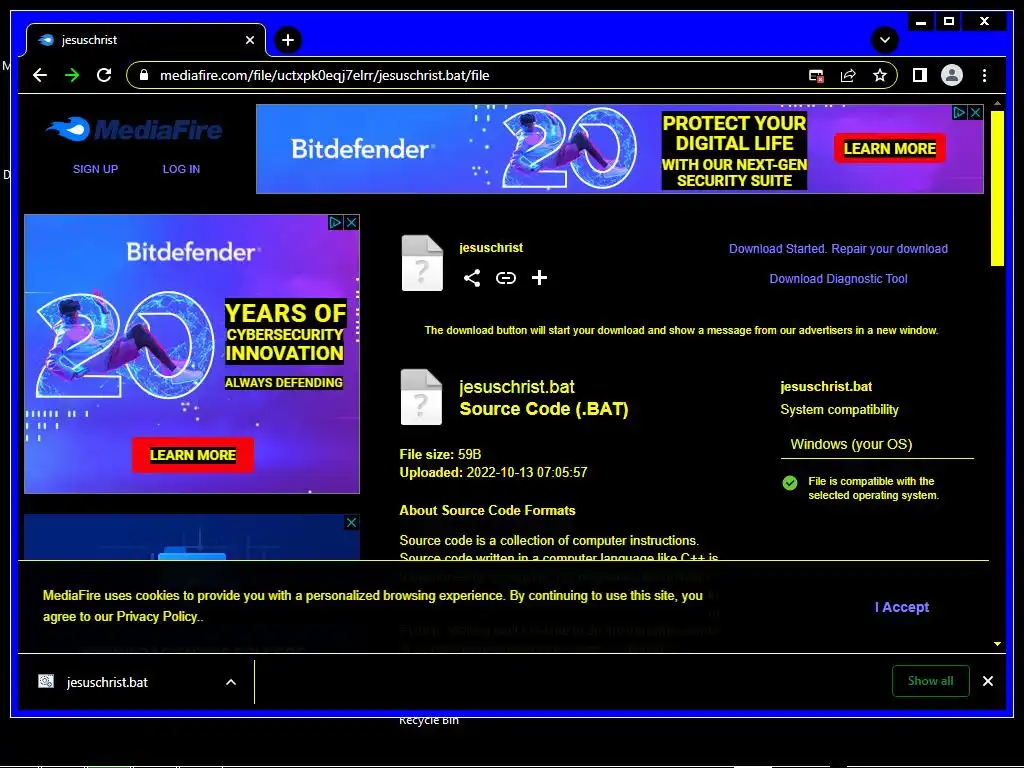
Task: Click the 'File size: 59B' text
Action: click(x=440, y=455)
